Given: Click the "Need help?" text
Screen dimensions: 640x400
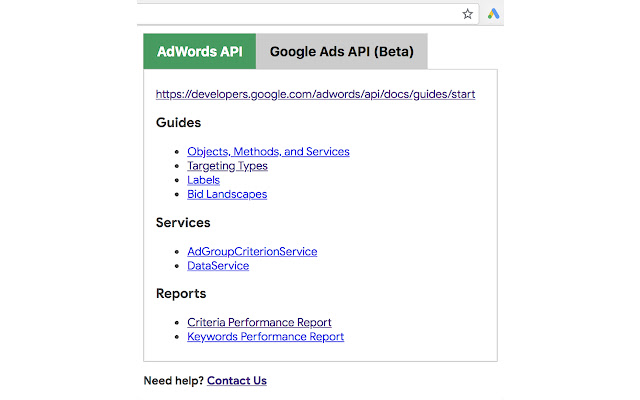Looking at the screenshot, I should 174,381.
